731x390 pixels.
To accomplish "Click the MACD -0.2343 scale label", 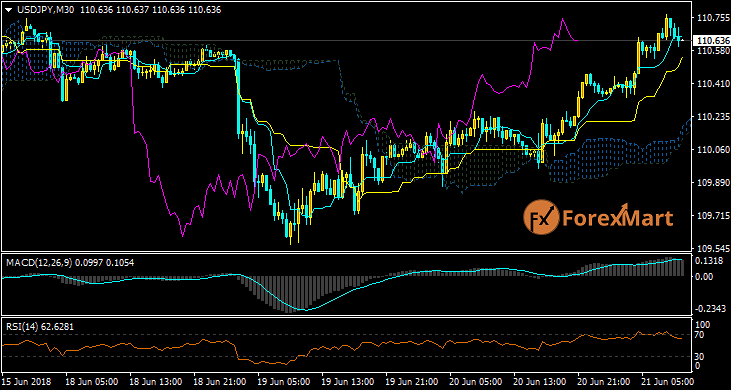I will (710, 308).
